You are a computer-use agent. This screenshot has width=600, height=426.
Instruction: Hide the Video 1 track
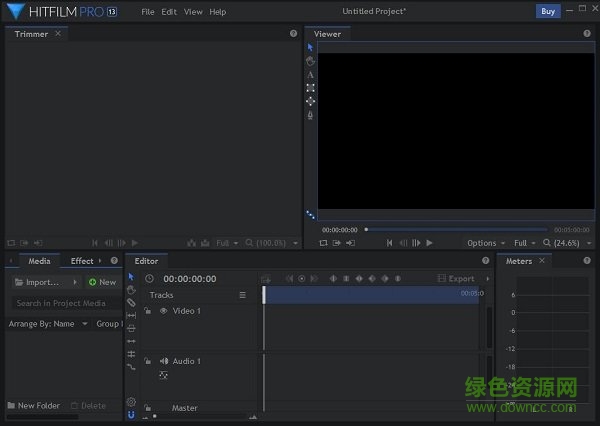tap(163, 311)
